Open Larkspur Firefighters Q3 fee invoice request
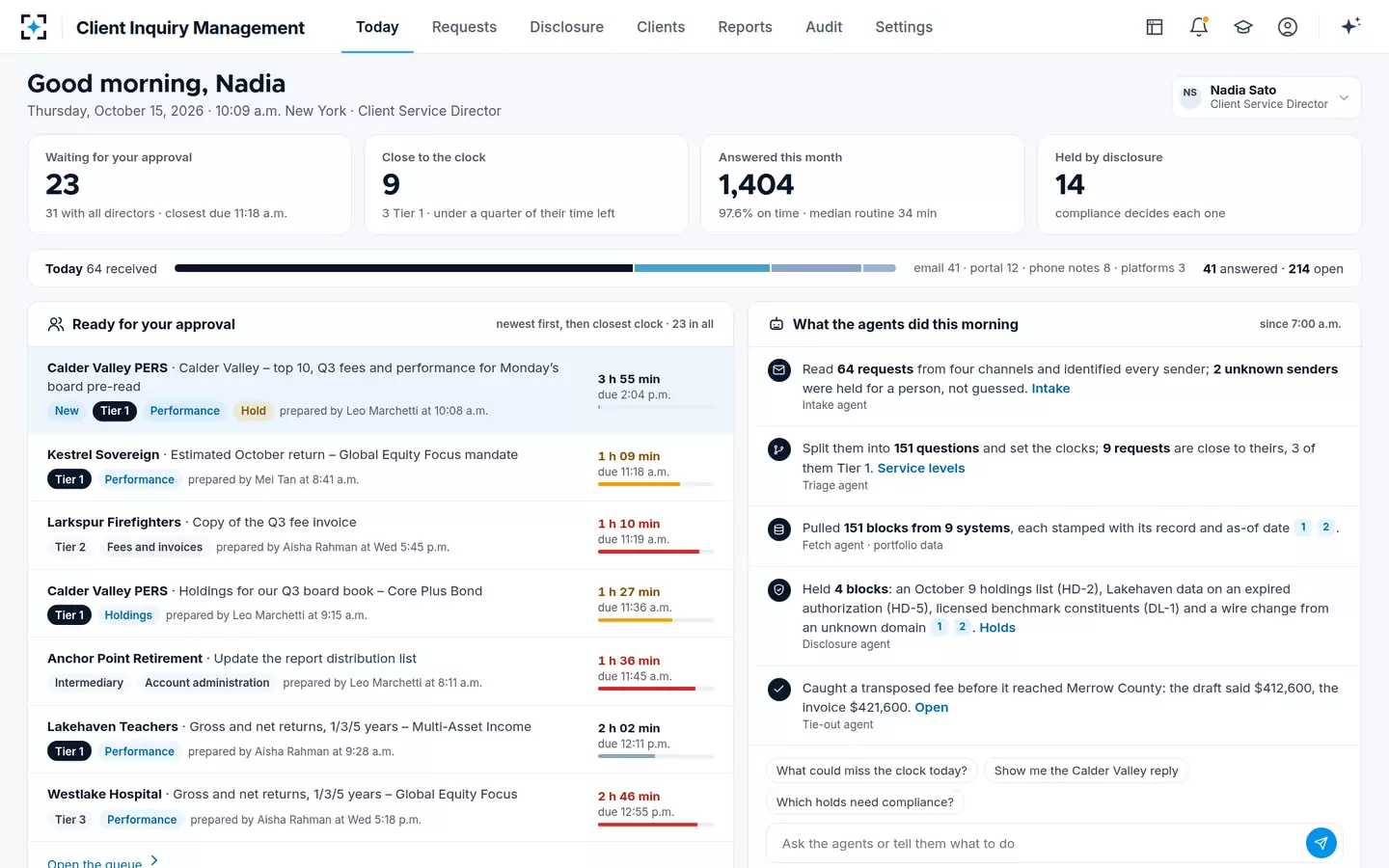The height and width of the screenshot is (868, 1389). (x=380, y=534)
